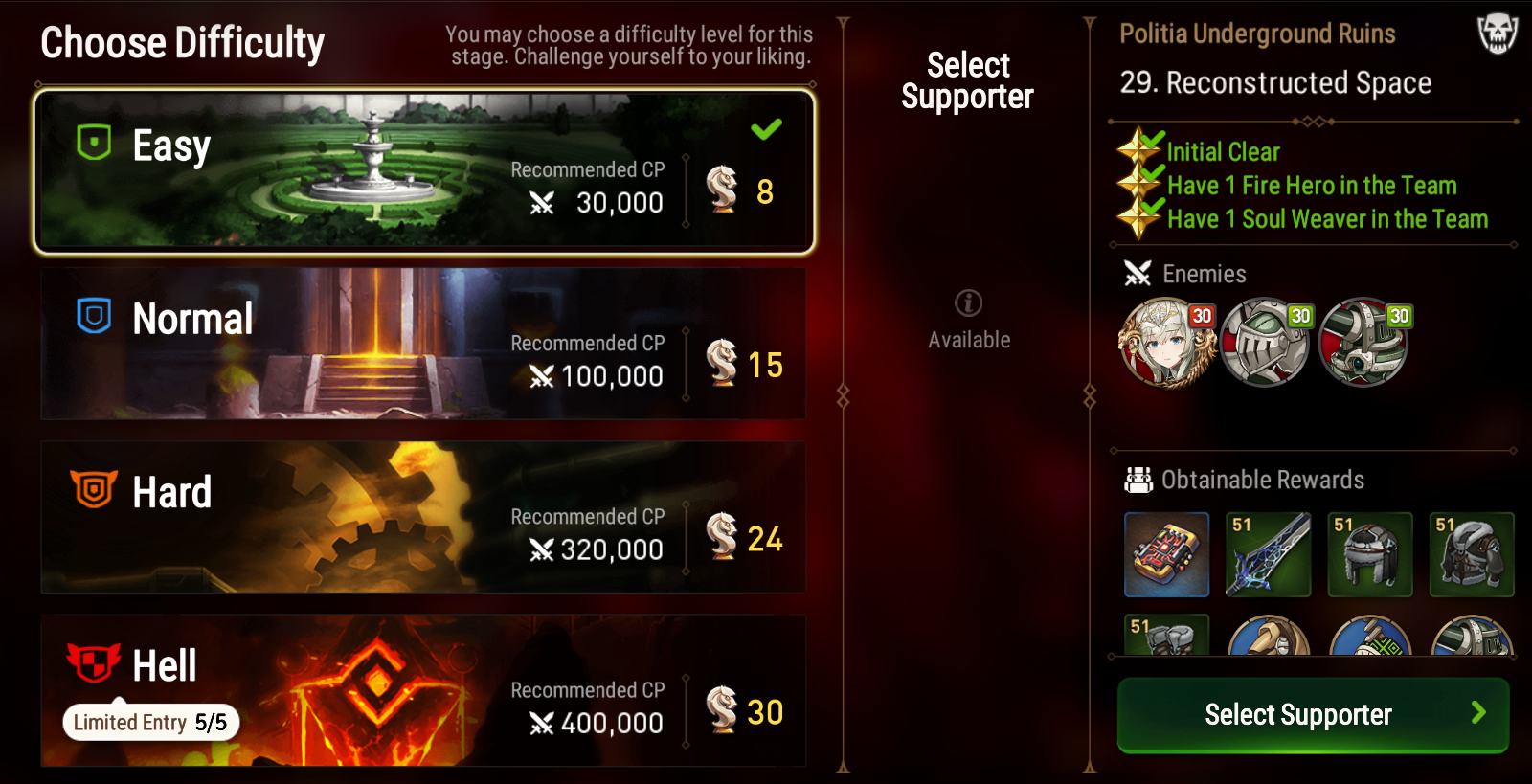The image size is (1532, 784).
Task: Select the Easy difficulty option
Action: 423,172
